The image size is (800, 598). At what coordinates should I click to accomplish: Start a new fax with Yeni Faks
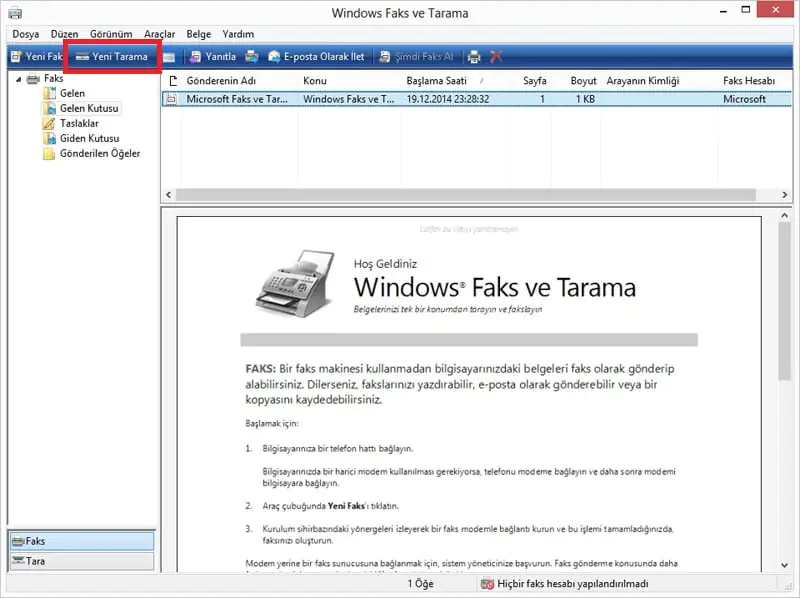point(36,56)
